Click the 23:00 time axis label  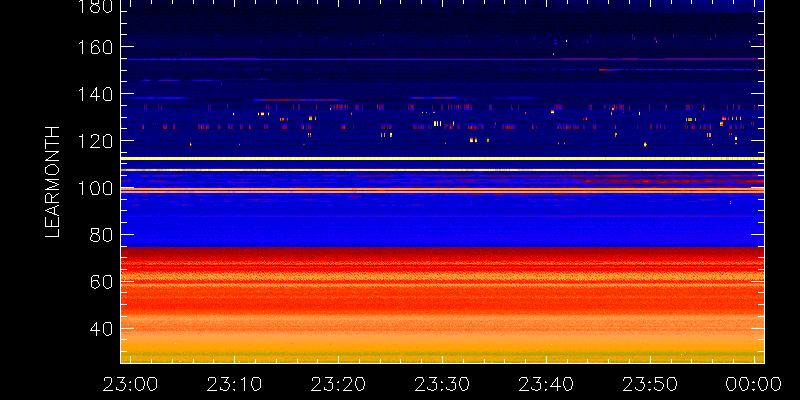[131, 384]
